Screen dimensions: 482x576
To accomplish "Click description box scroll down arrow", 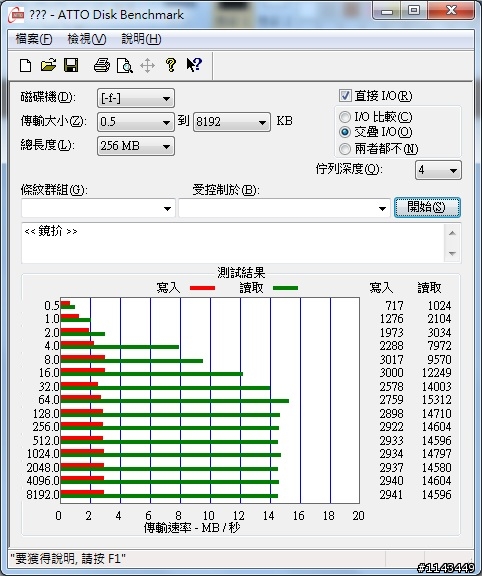I will tap(452, 253).
